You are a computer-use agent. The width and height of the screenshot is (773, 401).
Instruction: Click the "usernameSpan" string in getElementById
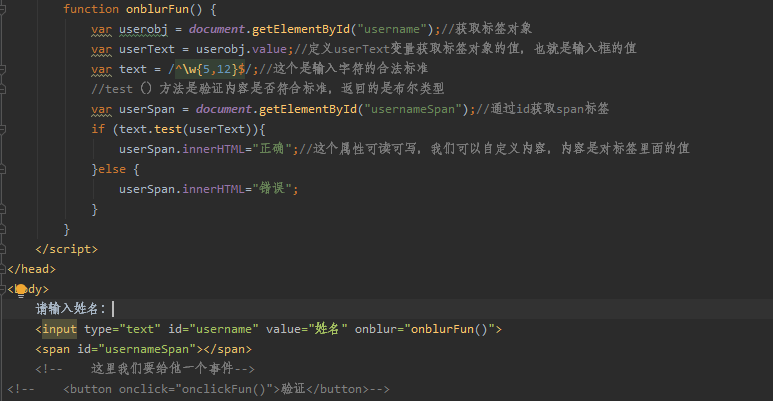tap(416, 109)
